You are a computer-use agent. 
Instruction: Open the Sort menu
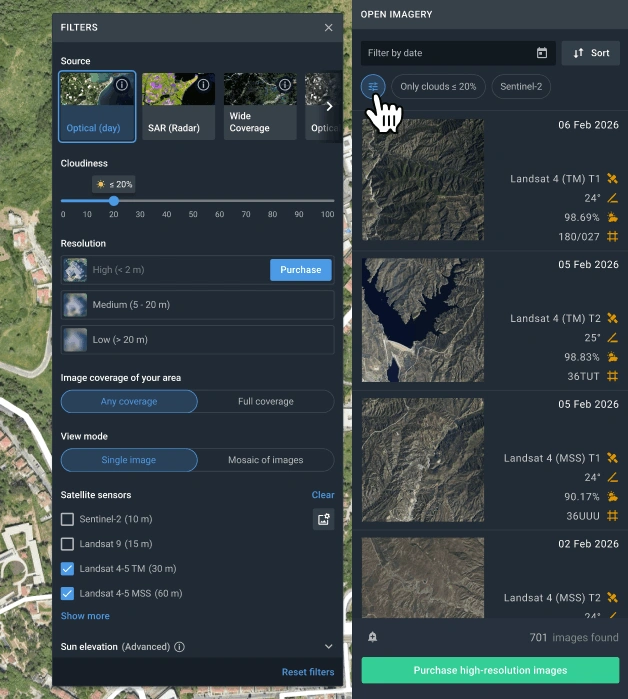point(591,53)
